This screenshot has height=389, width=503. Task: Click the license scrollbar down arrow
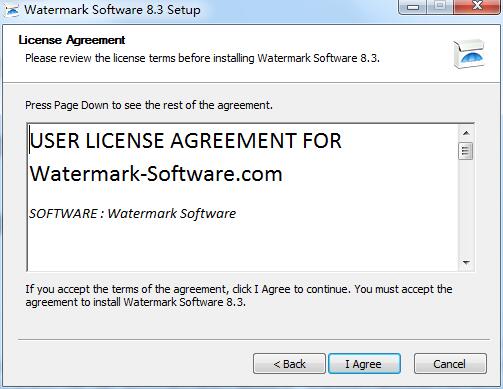[466, 262]
